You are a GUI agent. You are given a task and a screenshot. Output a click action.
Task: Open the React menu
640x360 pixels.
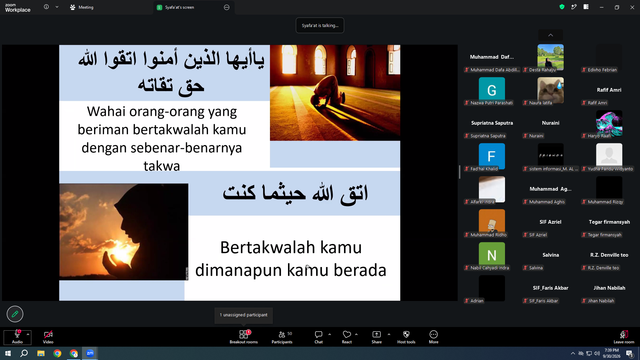click(347, 337)
